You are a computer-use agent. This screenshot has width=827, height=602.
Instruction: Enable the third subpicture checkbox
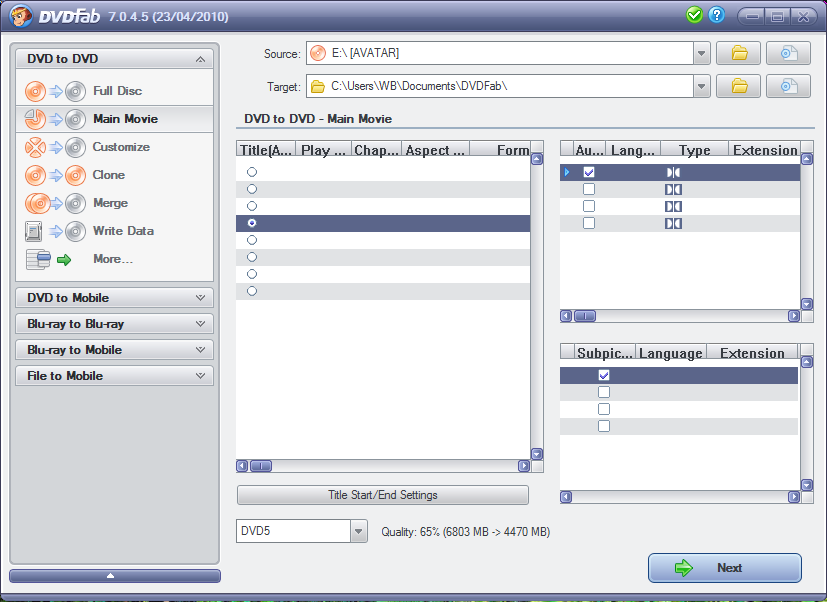604,409
